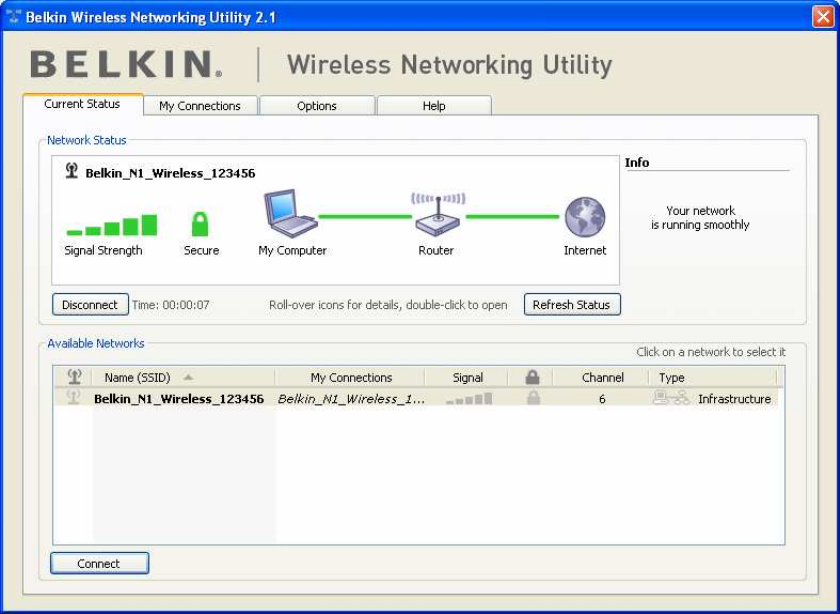Click the Disconnect button
840x614 pixels.
click(90, 304)
